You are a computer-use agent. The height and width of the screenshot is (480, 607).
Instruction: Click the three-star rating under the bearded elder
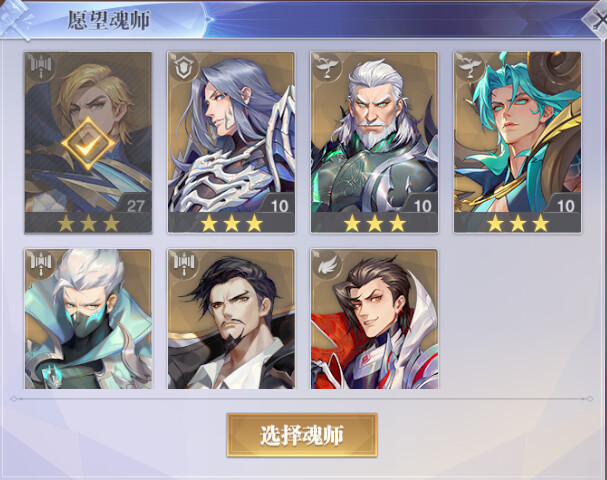pyautogui.click(x=374, y=223)
